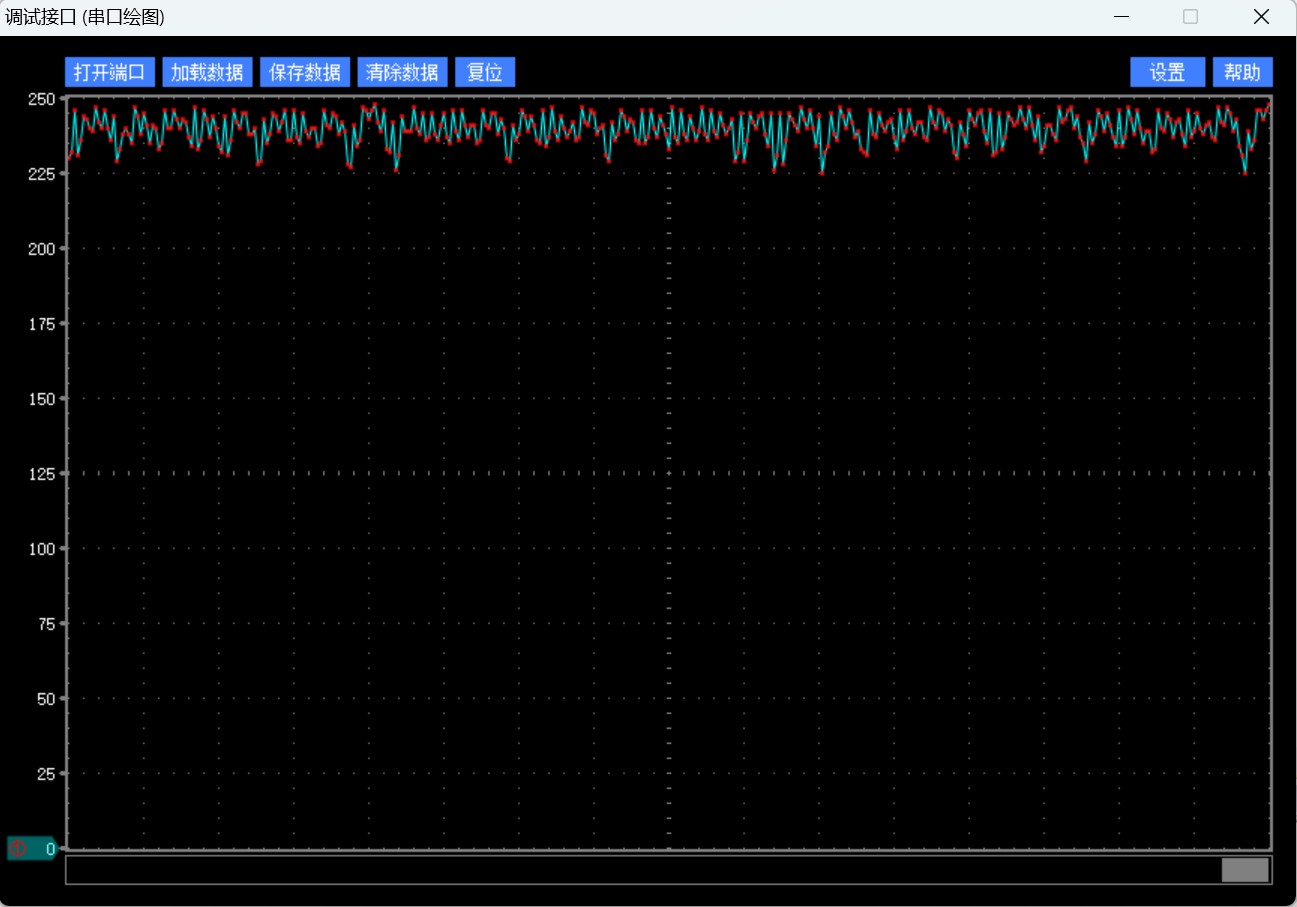Image resolution: width=1297 pixels, height=907 pixels.
Task: Close the serial plotter window
Action: coord(1261,17)
